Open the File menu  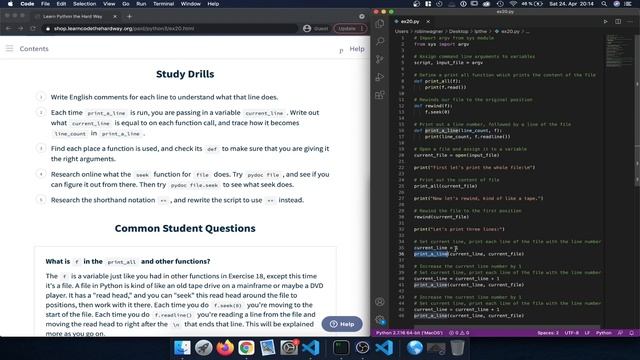point(45,4)
